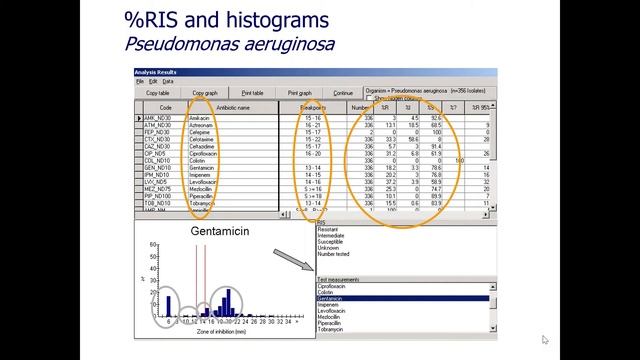Select Susceptible in the RIS list

pyautogui.click(x=330, y=242)
